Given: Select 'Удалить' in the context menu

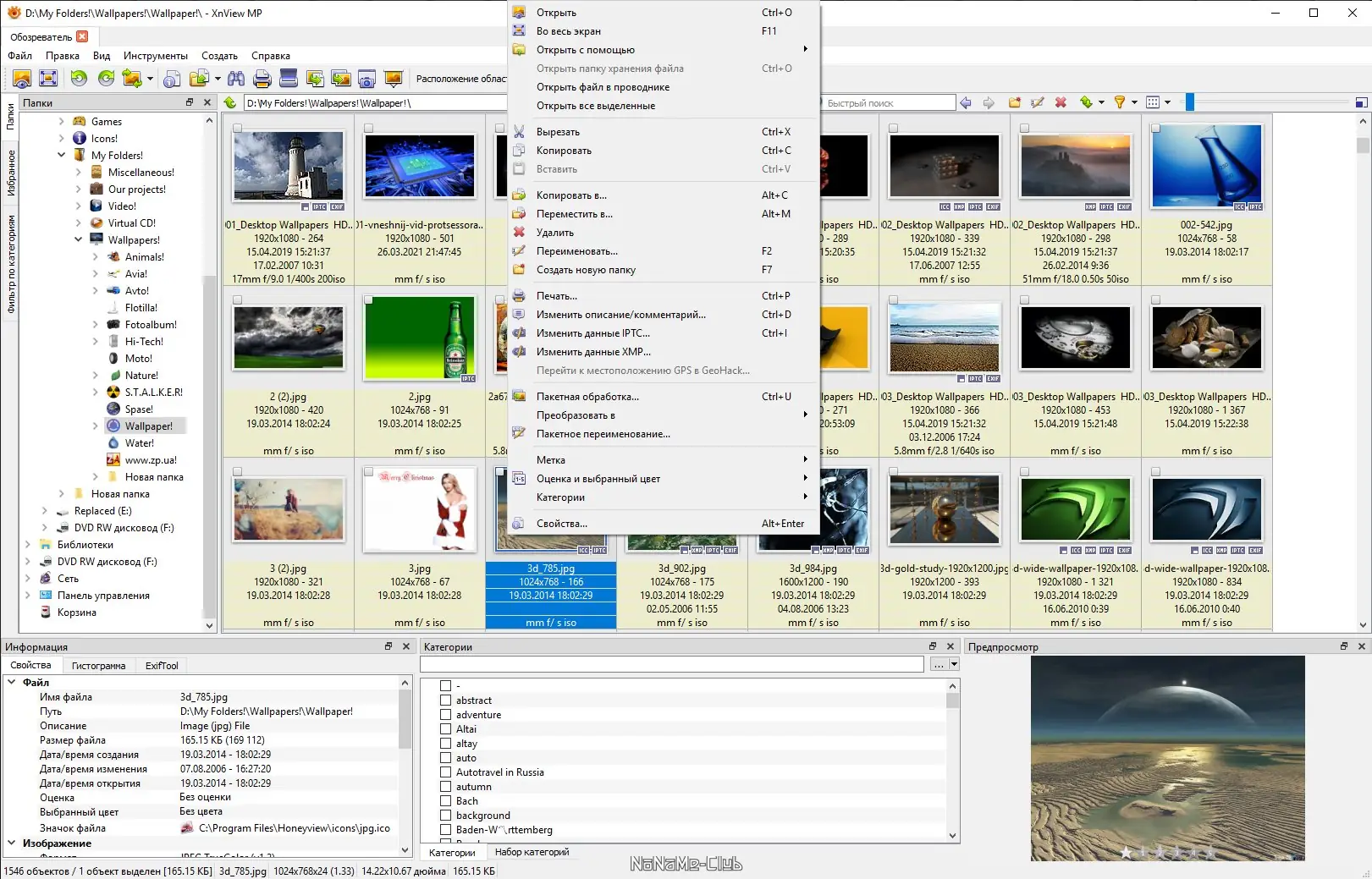Looking at the screenshot, I should coord(555,233).
